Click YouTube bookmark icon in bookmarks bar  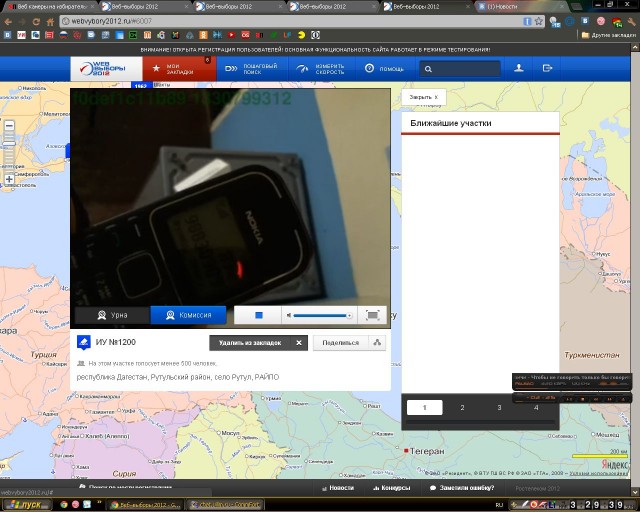click(231, 35)
